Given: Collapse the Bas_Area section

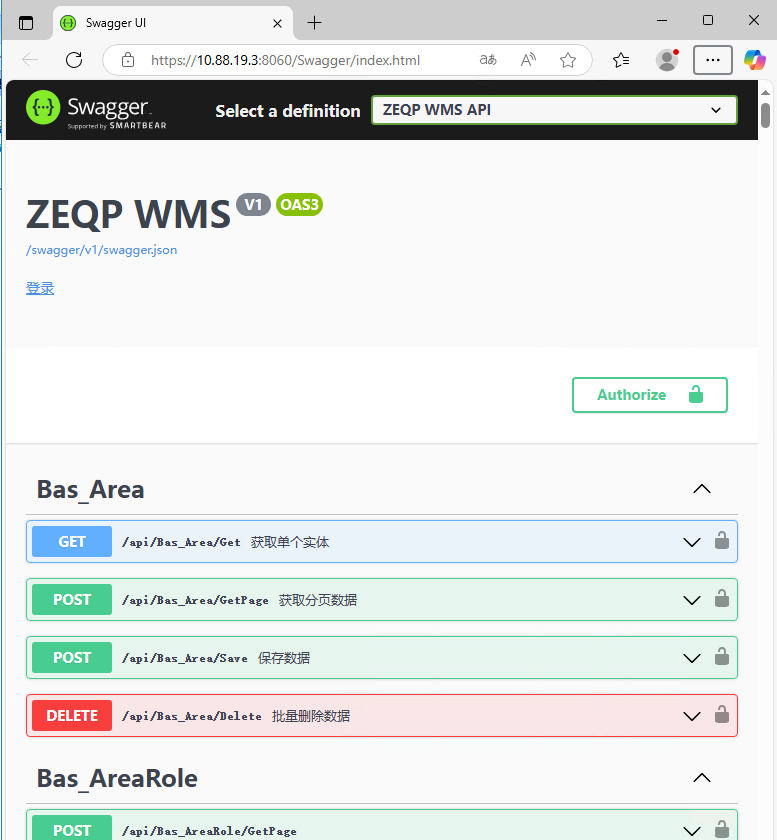Looking at the screenshot, I should click(702, 489).
